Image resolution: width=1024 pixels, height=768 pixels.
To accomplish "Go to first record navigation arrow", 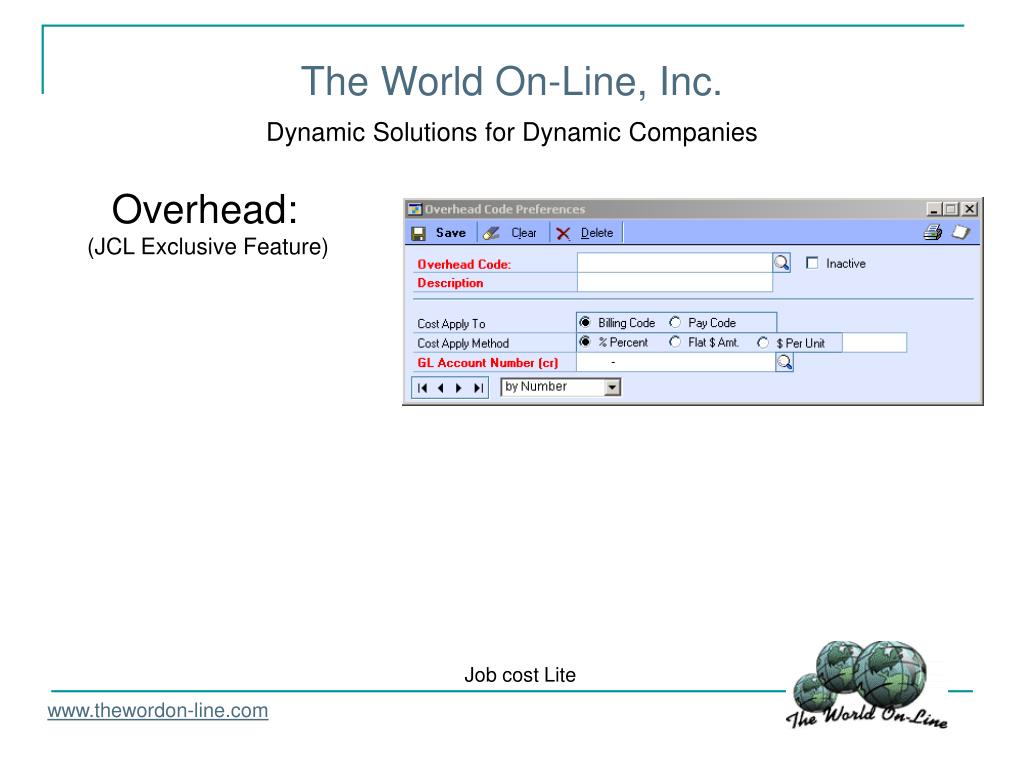I will tap(423, 388).
